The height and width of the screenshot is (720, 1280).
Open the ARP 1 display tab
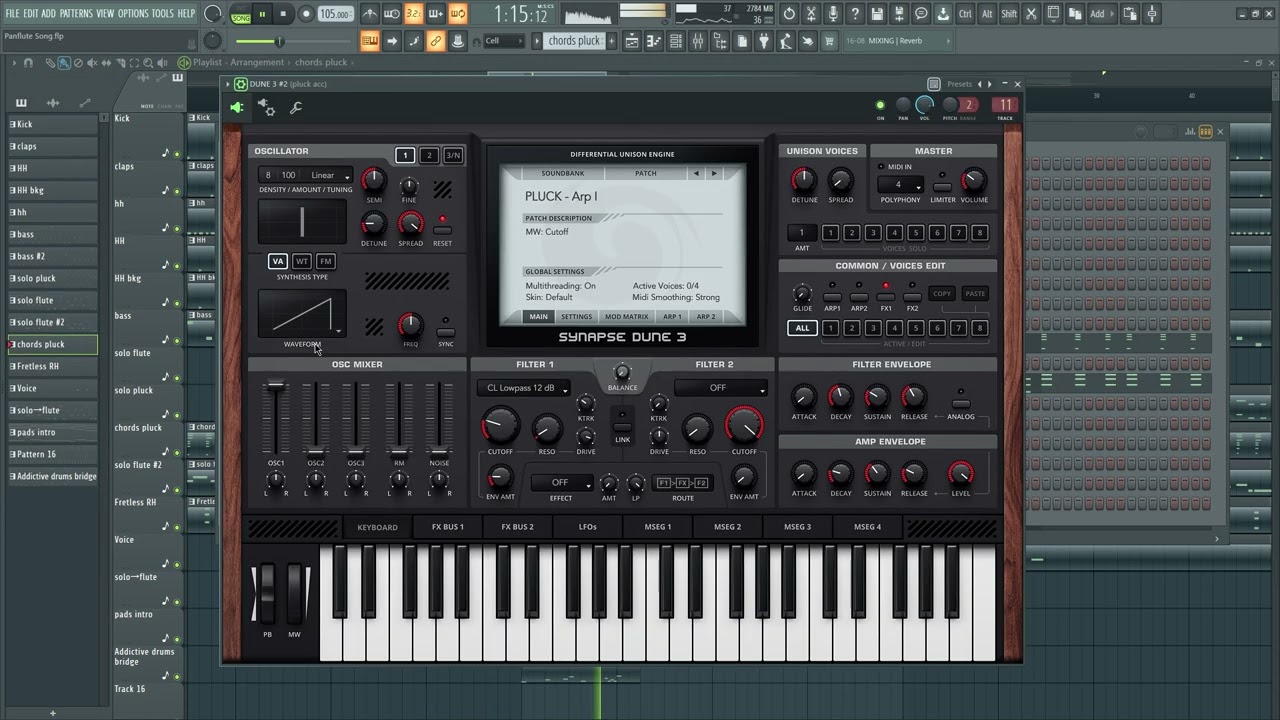point(672,316)
